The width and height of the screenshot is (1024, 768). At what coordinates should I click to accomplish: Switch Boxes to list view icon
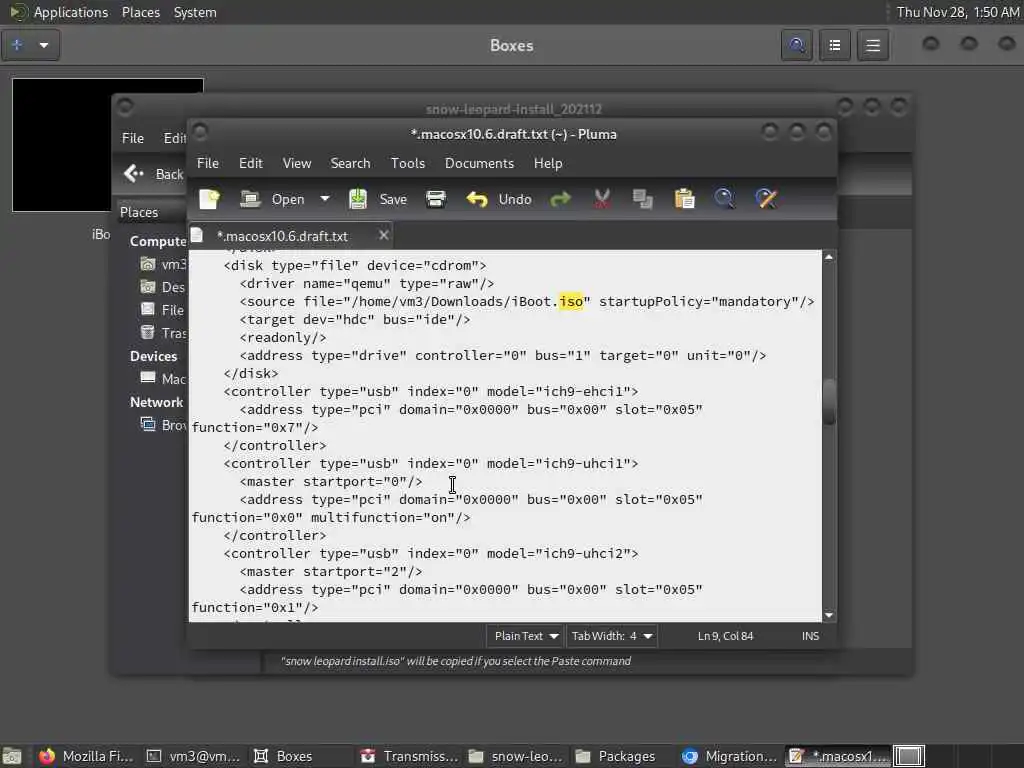tap(835, 45)
